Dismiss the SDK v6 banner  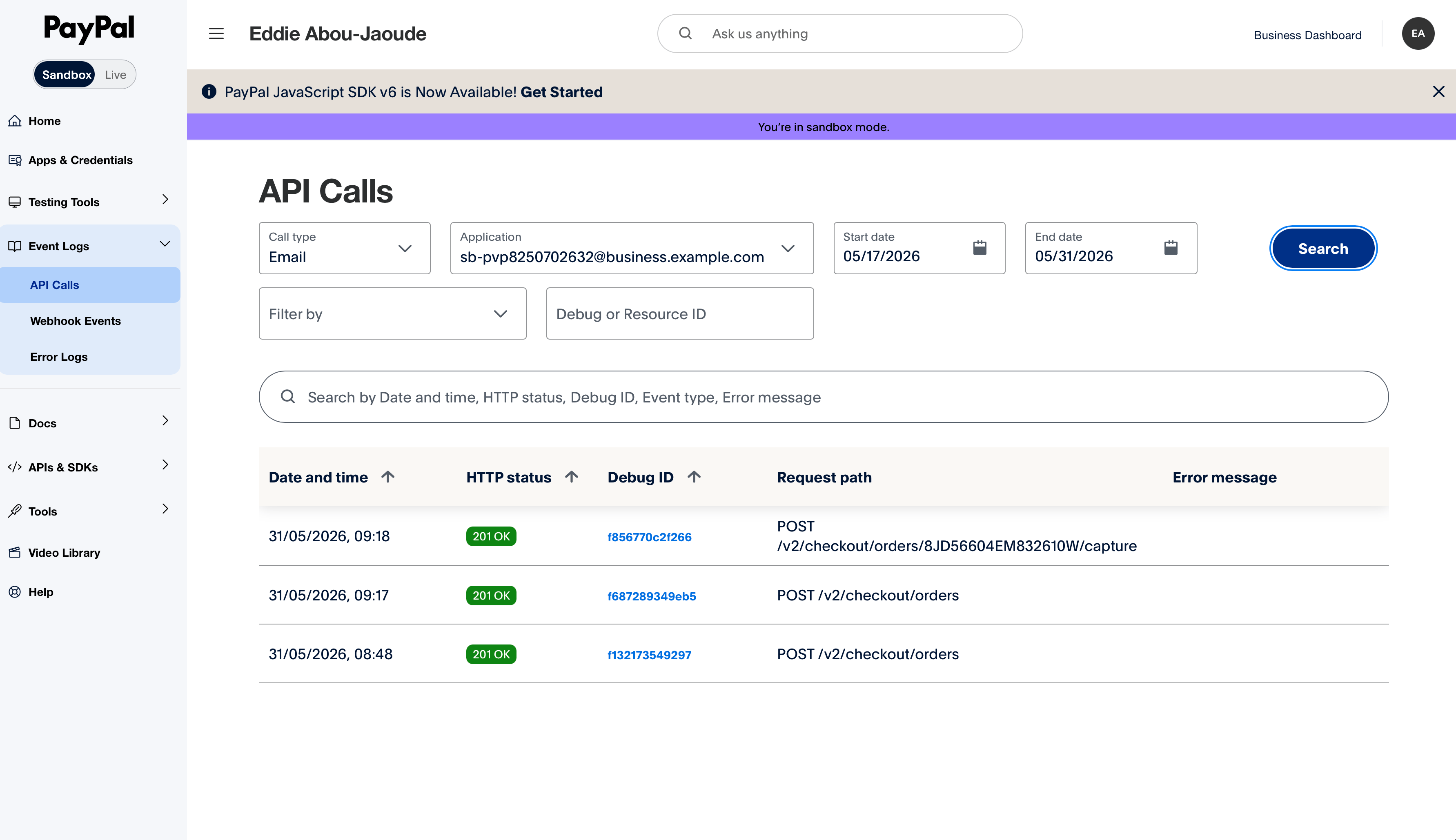click(x=1438, y=92)
